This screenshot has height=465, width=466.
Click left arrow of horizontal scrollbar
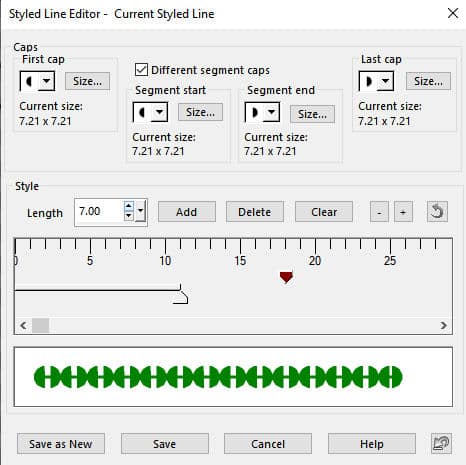(x=23, y=325)
